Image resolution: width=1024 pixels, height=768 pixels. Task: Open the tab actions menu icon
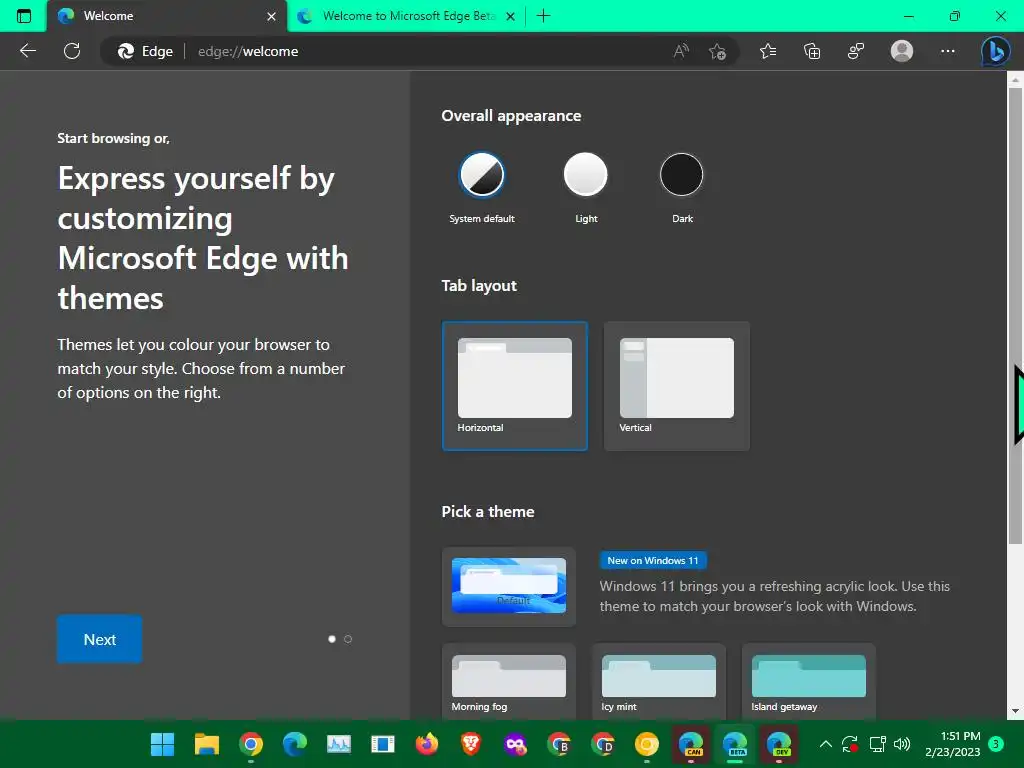[x=24, y=16]
